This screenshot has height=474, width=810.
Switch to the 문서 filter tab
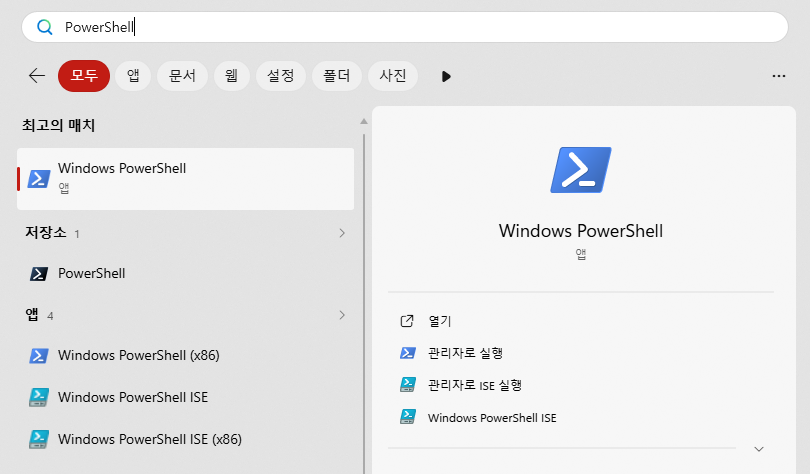click(x=182, y=76)
